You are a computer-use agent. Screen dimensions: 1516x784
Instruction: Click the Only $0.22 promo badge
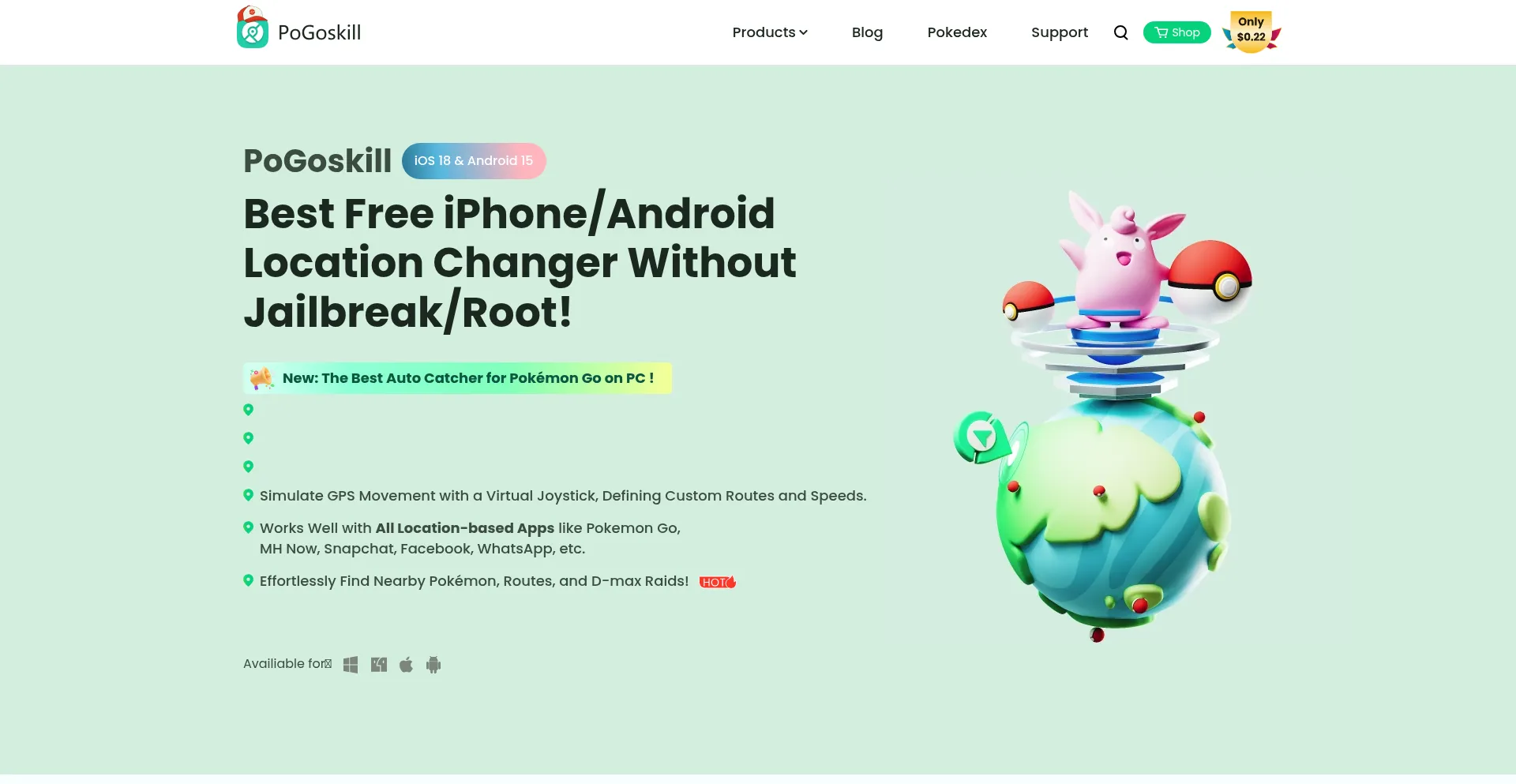(x=1251, y=32)
